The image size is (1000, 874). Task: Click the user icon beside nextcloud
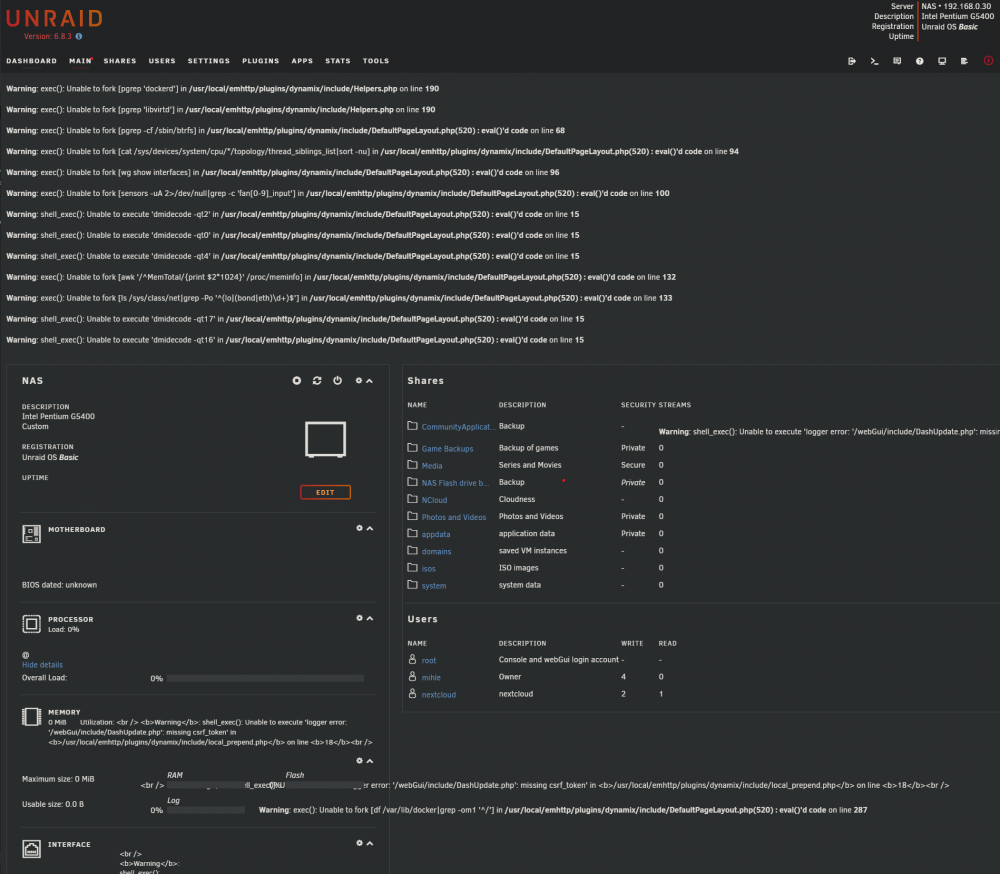[413, 693]
